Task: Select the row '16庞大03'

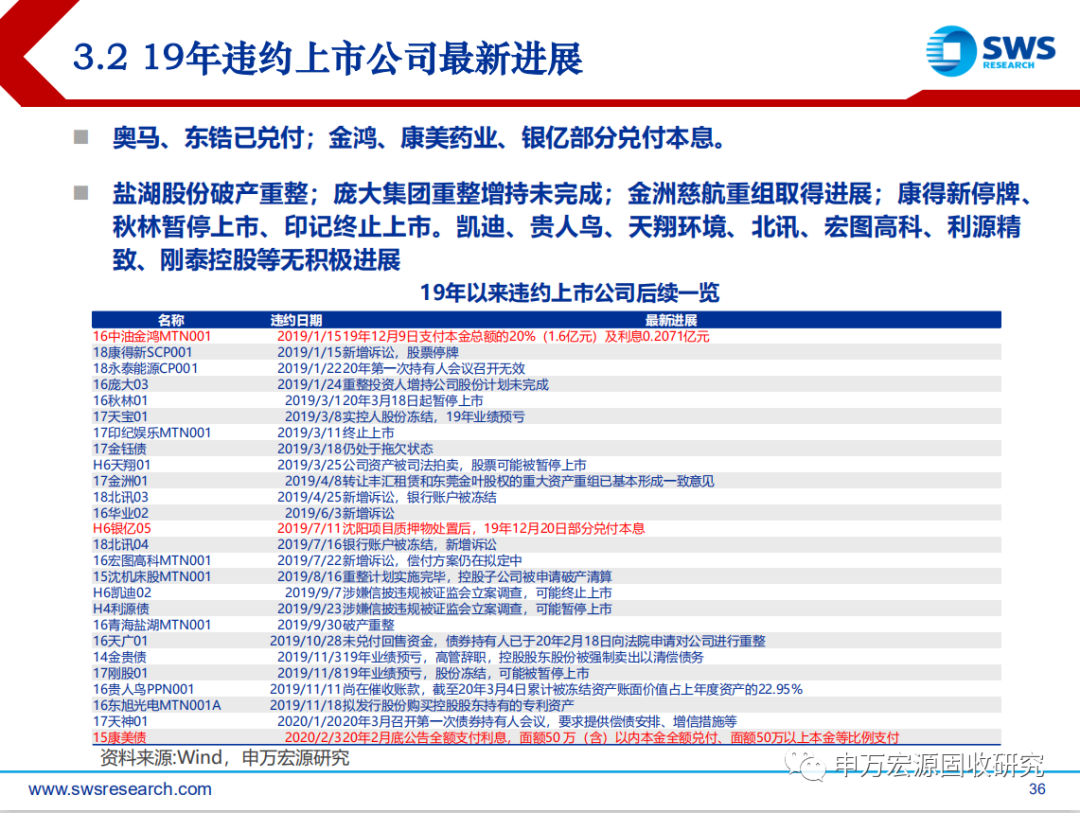Action: coord(546,384)
